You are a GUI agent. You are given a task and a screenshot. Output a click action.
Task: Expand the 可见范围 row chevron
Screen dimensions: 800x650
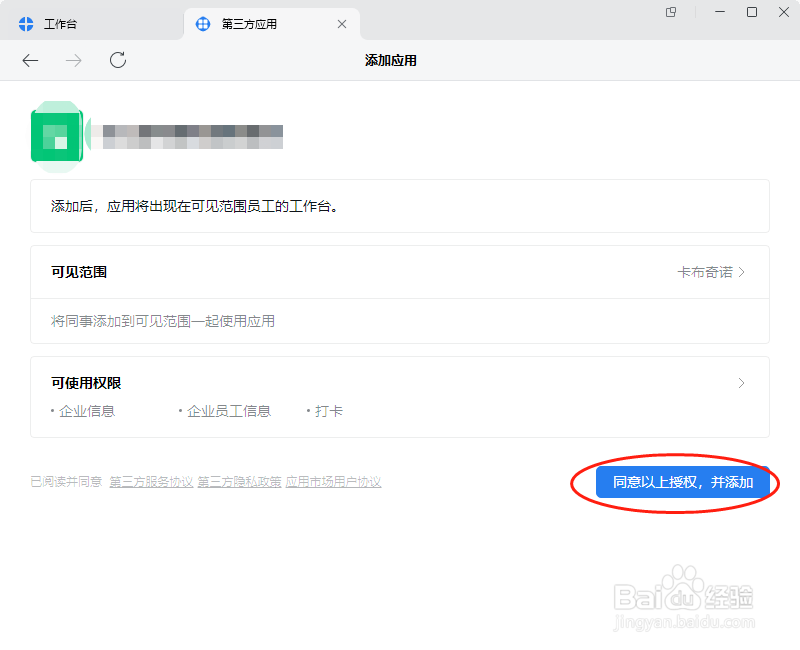(x=741, y=271)
